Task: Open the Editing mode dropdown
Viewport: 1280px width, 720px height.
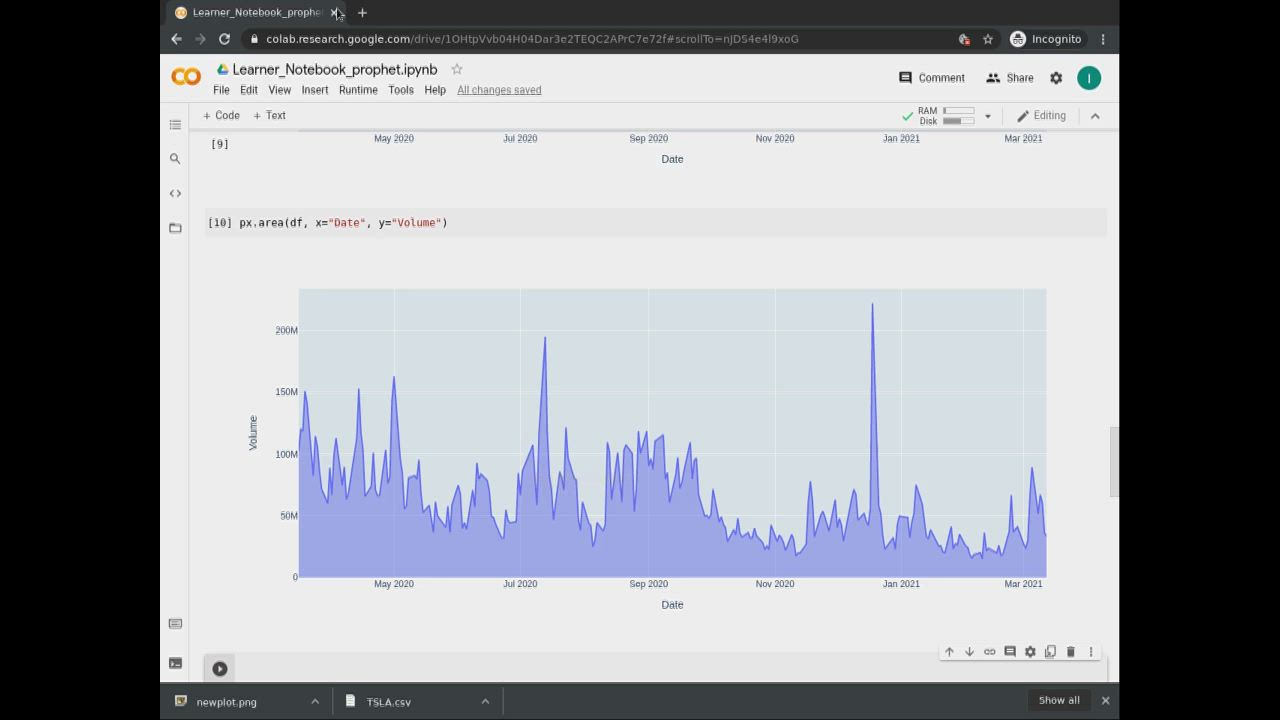Action: click(1041, 116)
